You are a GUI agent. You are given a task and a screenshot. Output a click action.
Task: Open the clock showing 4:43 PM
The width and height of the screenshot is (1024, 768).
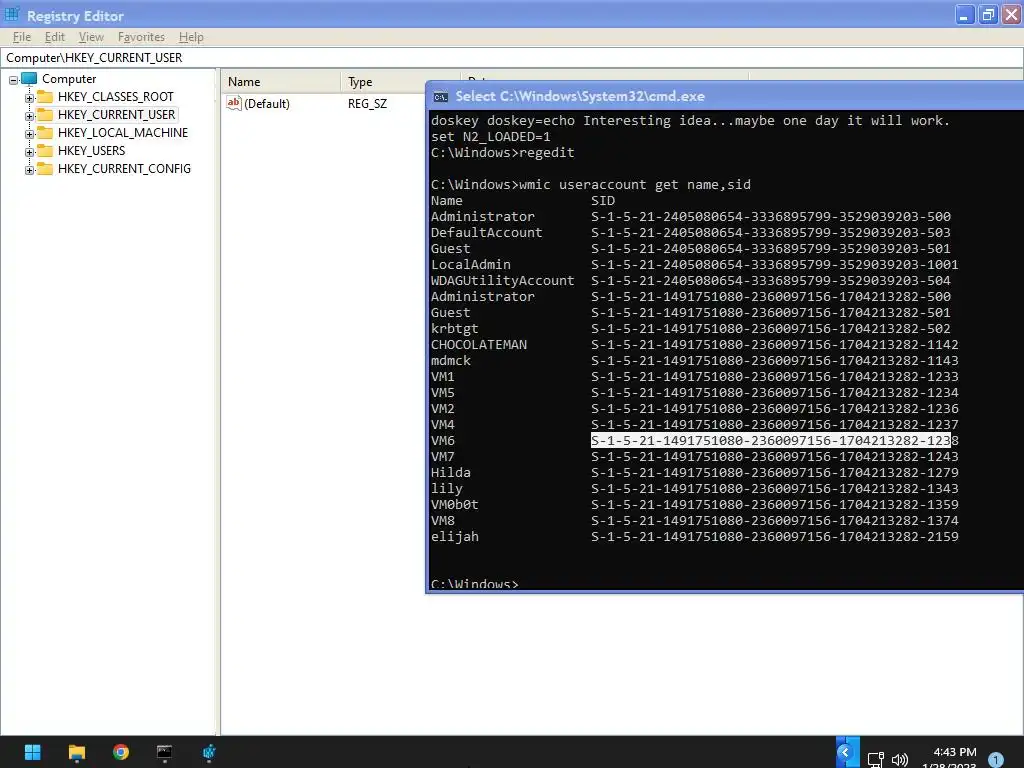pos(954,752)
